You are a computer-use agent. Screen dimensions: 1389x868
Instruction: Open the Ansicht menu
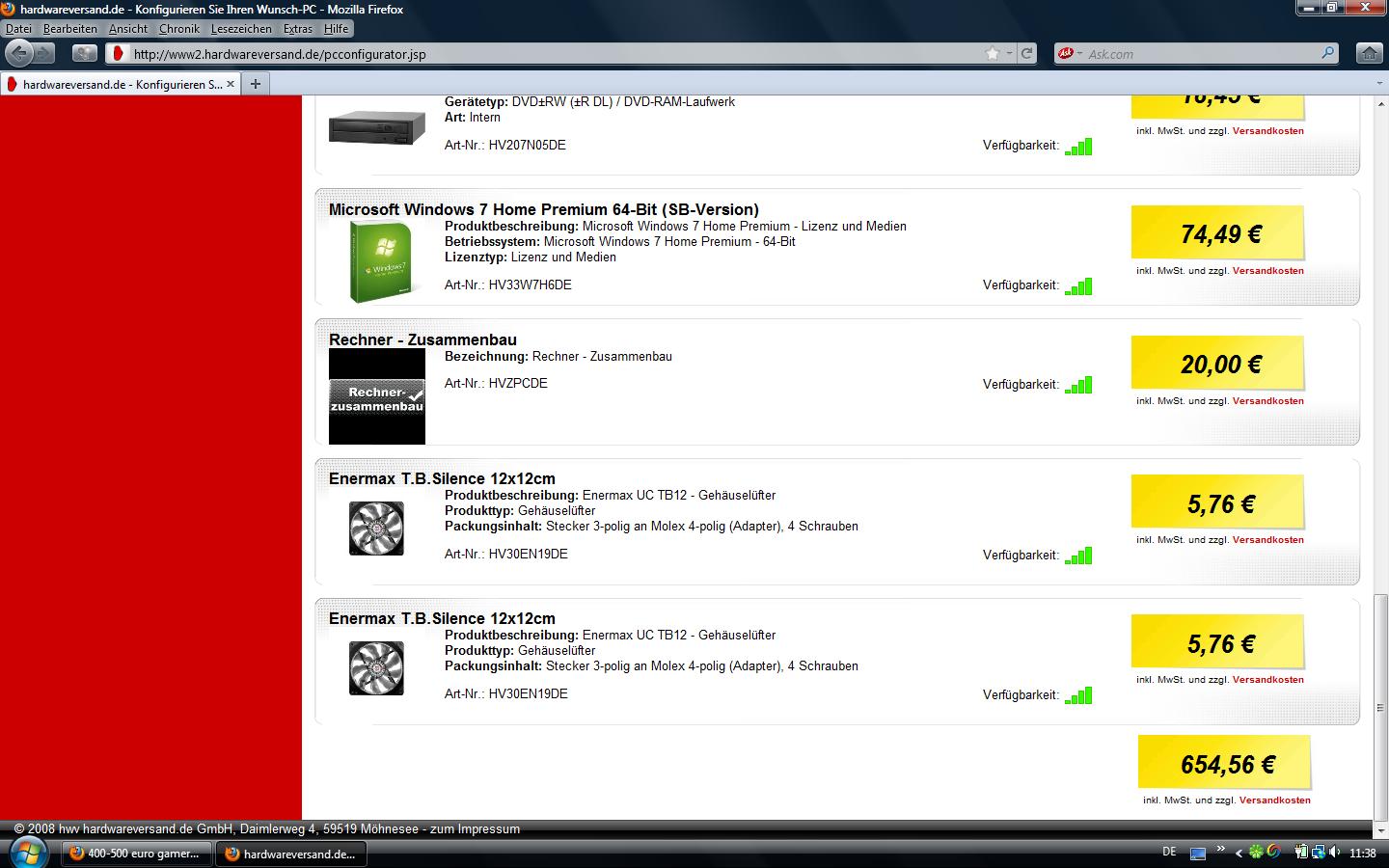tap(128, 29)
